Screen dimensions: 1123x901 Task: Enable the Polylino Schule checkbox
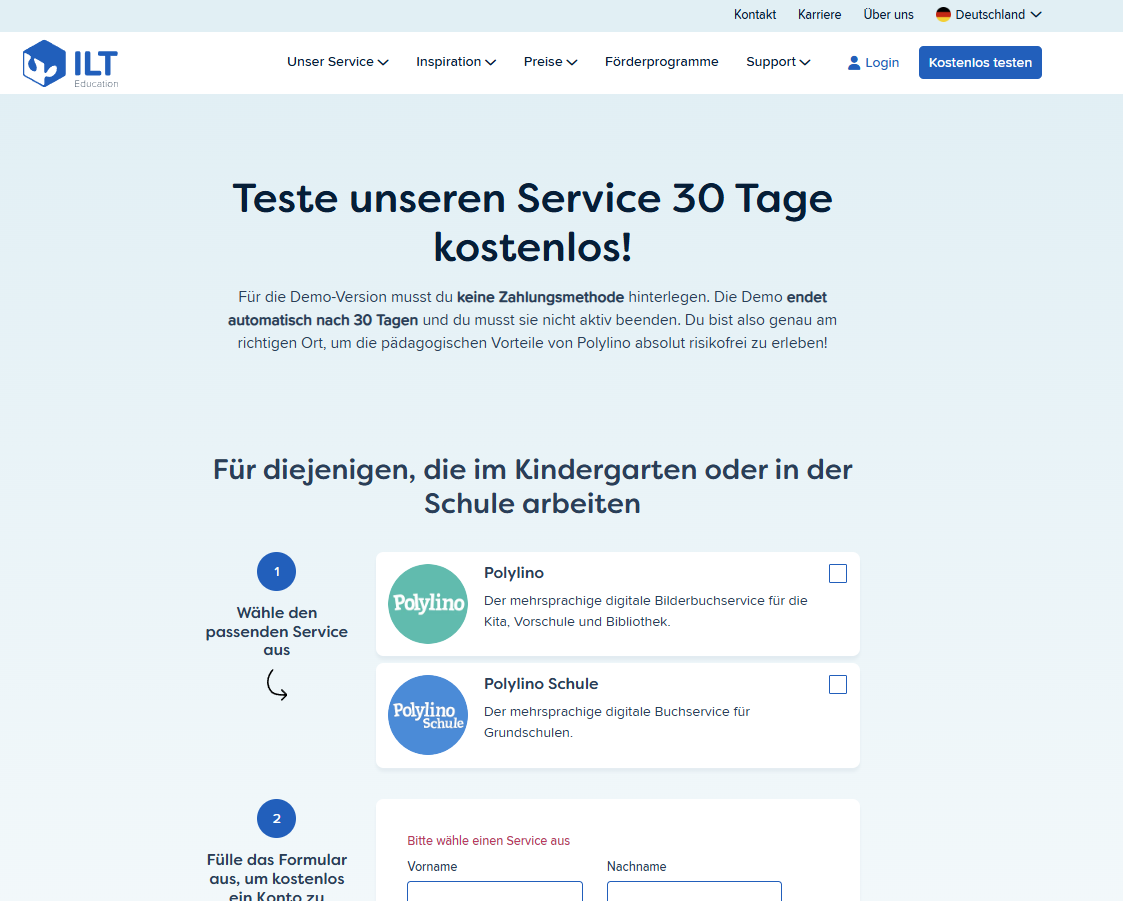pyautogui.click(x=837, y=685)
